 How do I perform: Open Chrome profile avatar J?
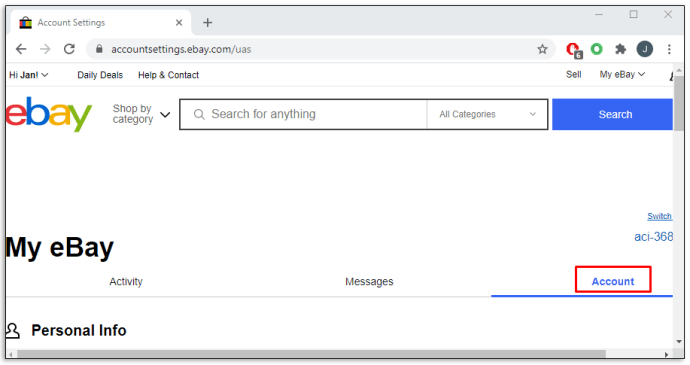[x=645, y=49]
